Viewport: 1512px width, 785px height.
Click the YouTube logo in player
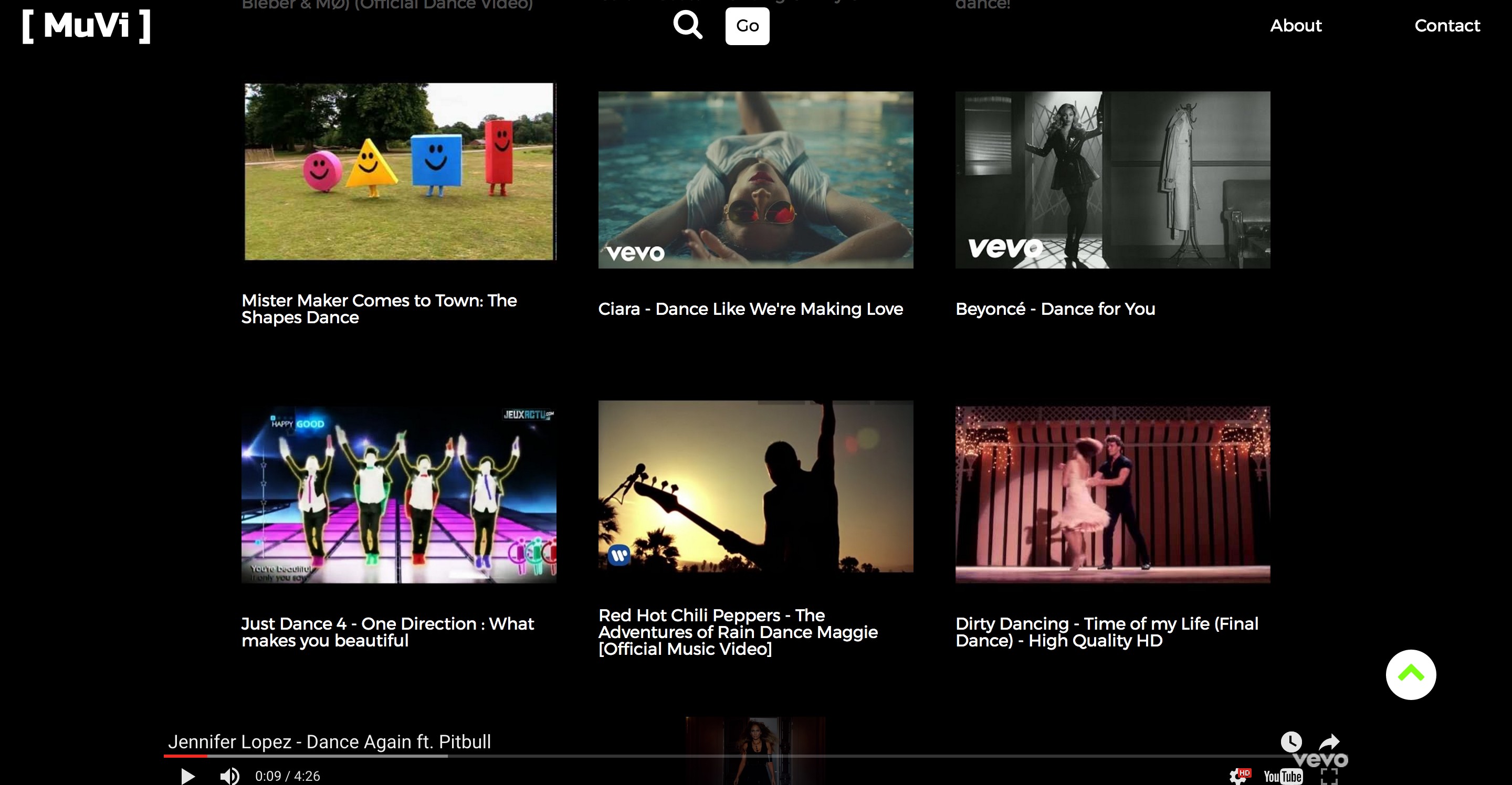(1283, 776)
